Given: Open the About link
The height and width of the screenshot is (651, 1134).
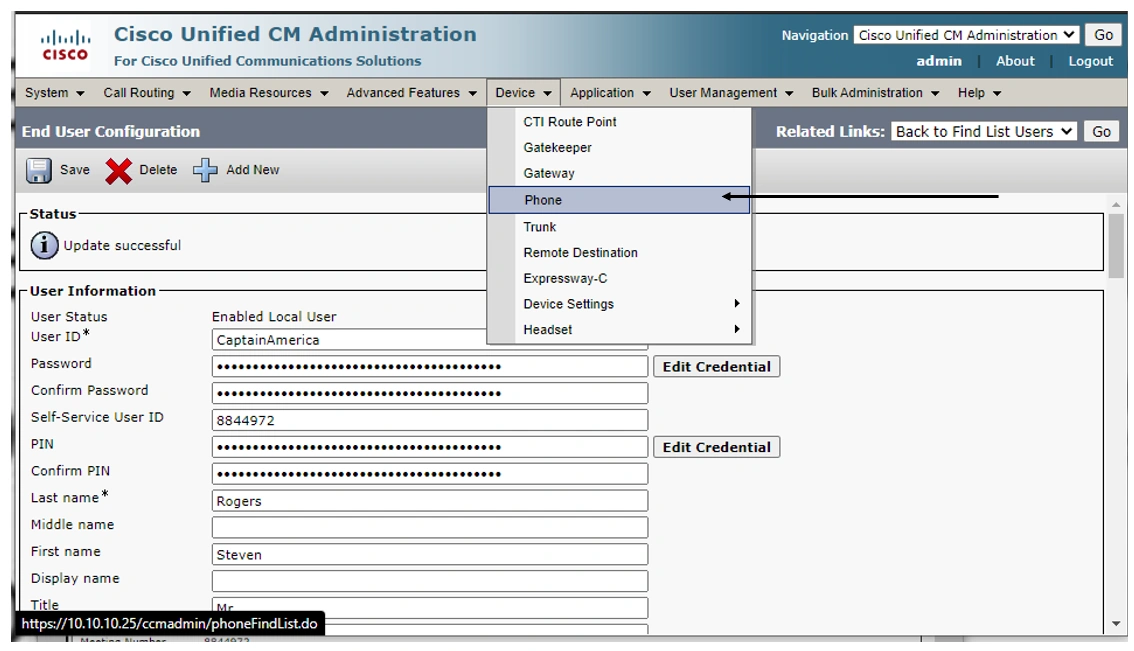Looking at the screenshot, I should point(1015,61).
